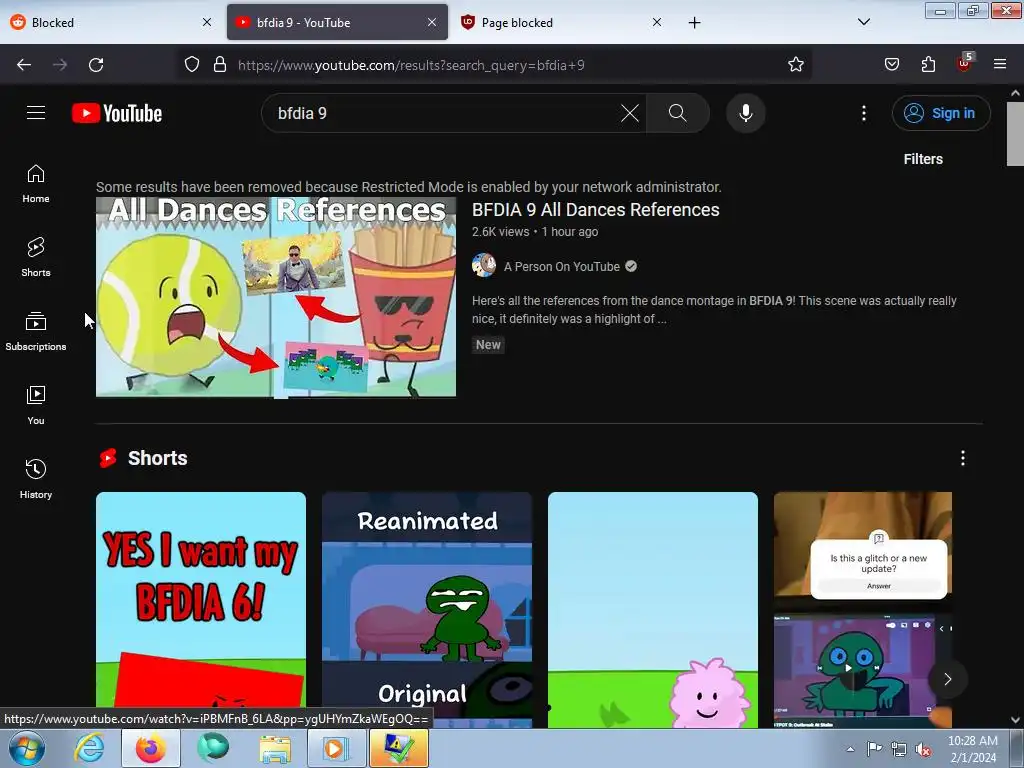Open Subscriptions in the YouTube sidebar
Viewport: 1024px width, 768px height.
[36, 332]
